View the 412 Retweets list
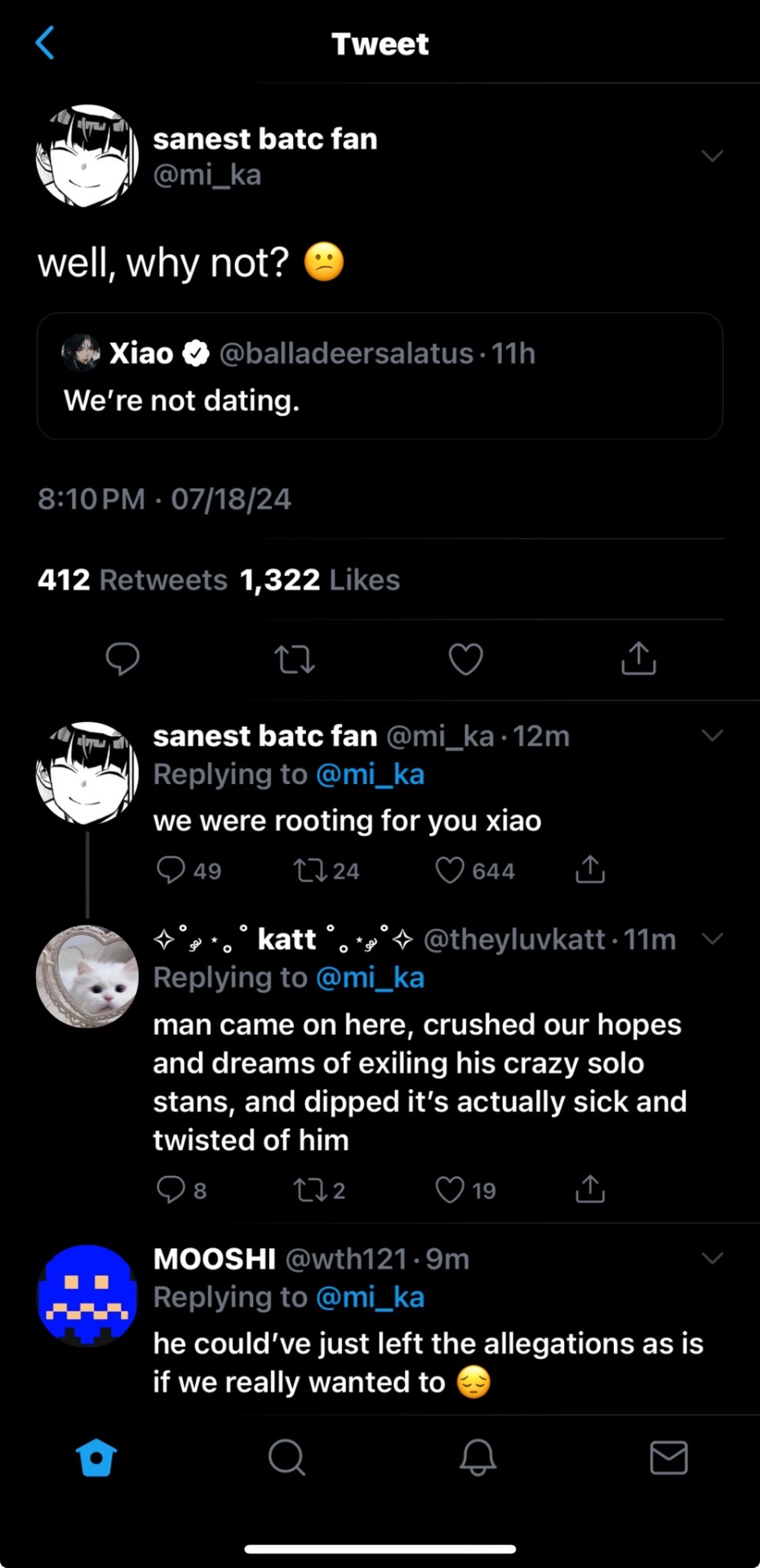Image resolution: width=760 pixels, height=1568 pixels. [x=132, y=580]
